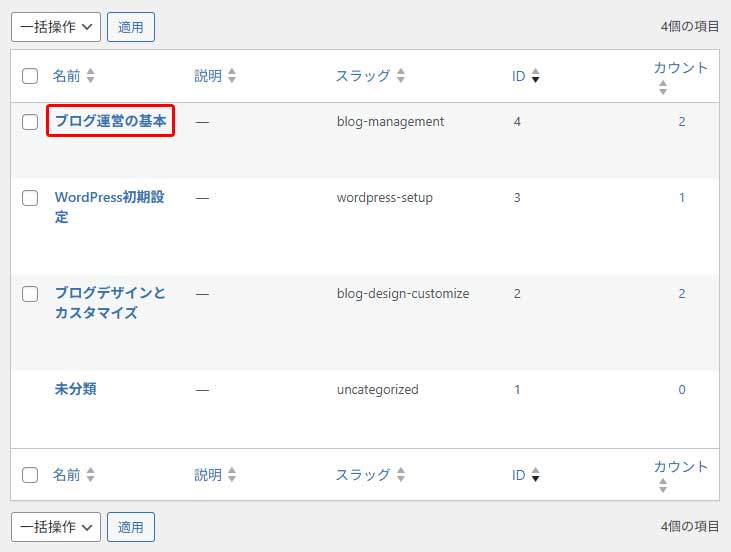Image resolution: width=731 pixels, height=552 pixels.
Task: Expand the bottom 一括操作 dropdown
Action: 56,526
